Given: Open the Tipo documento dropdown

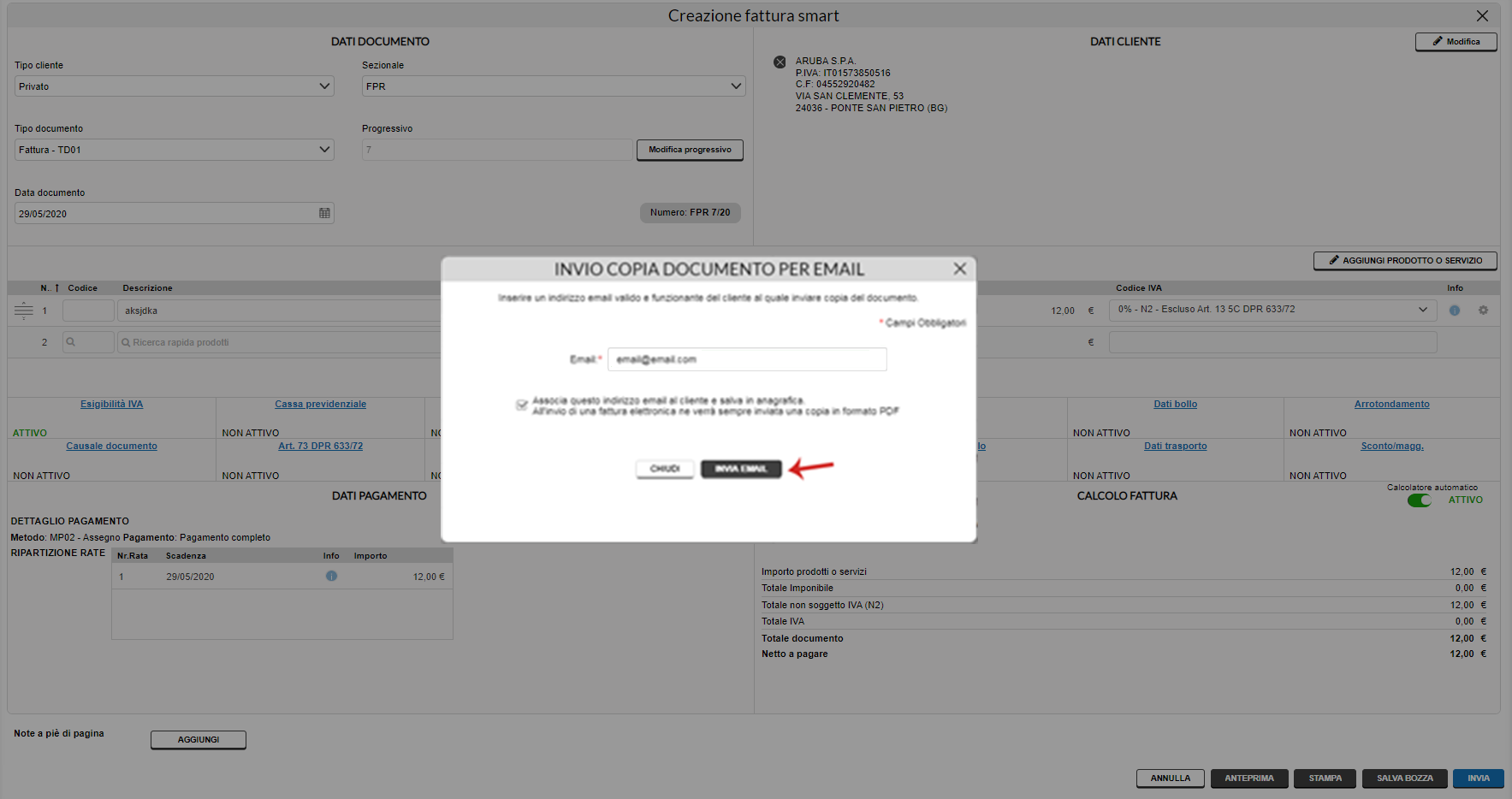Looking at the screenshot, I should pos(175,150).
